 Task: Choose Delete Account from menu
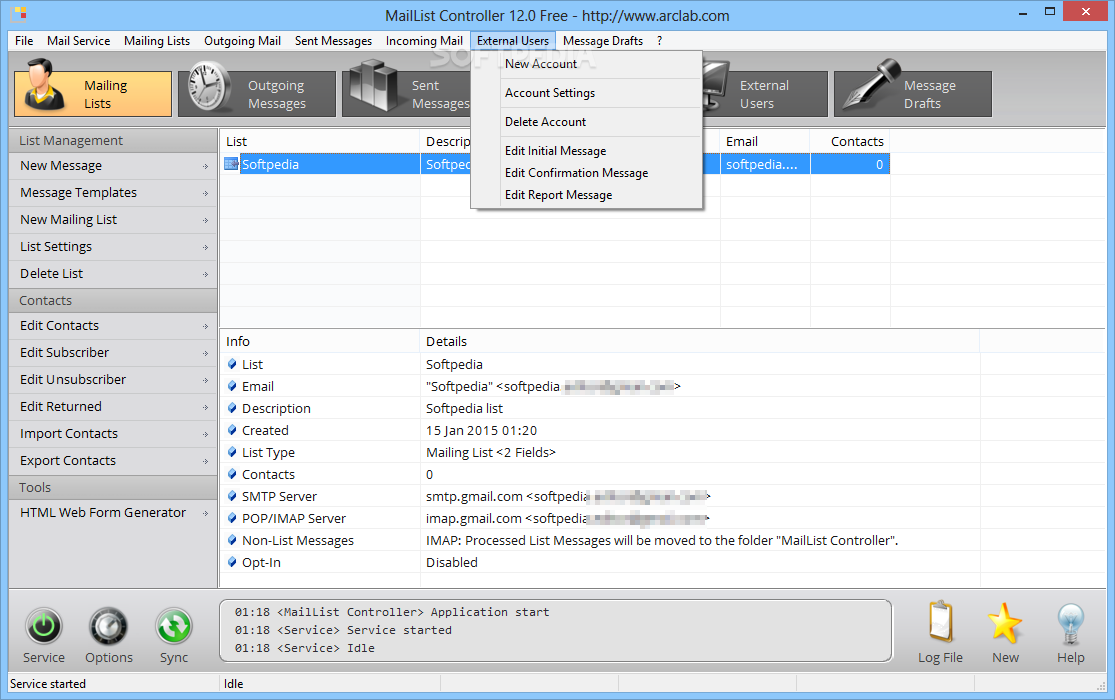click(587, 122)
